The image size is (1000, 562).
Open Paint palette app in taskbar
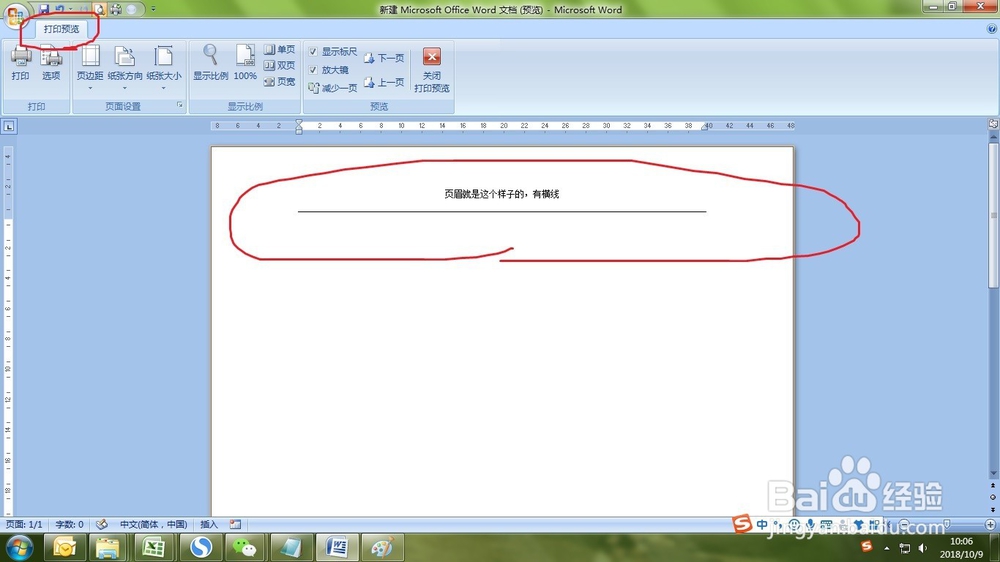(382, 548)
